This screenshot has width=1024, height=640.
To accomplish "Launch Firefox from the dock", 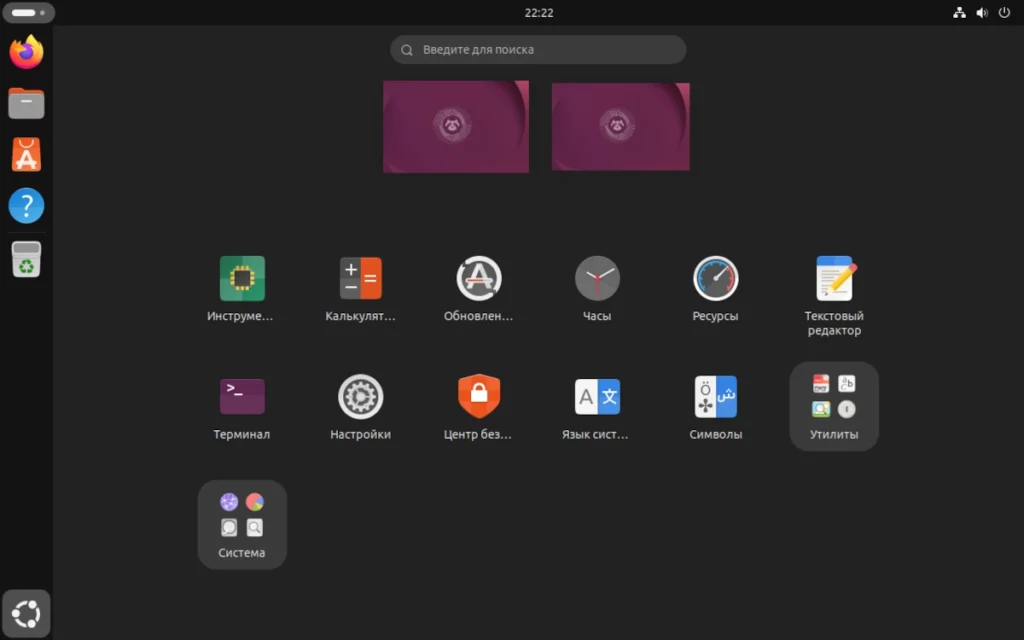I will point(26,52).
